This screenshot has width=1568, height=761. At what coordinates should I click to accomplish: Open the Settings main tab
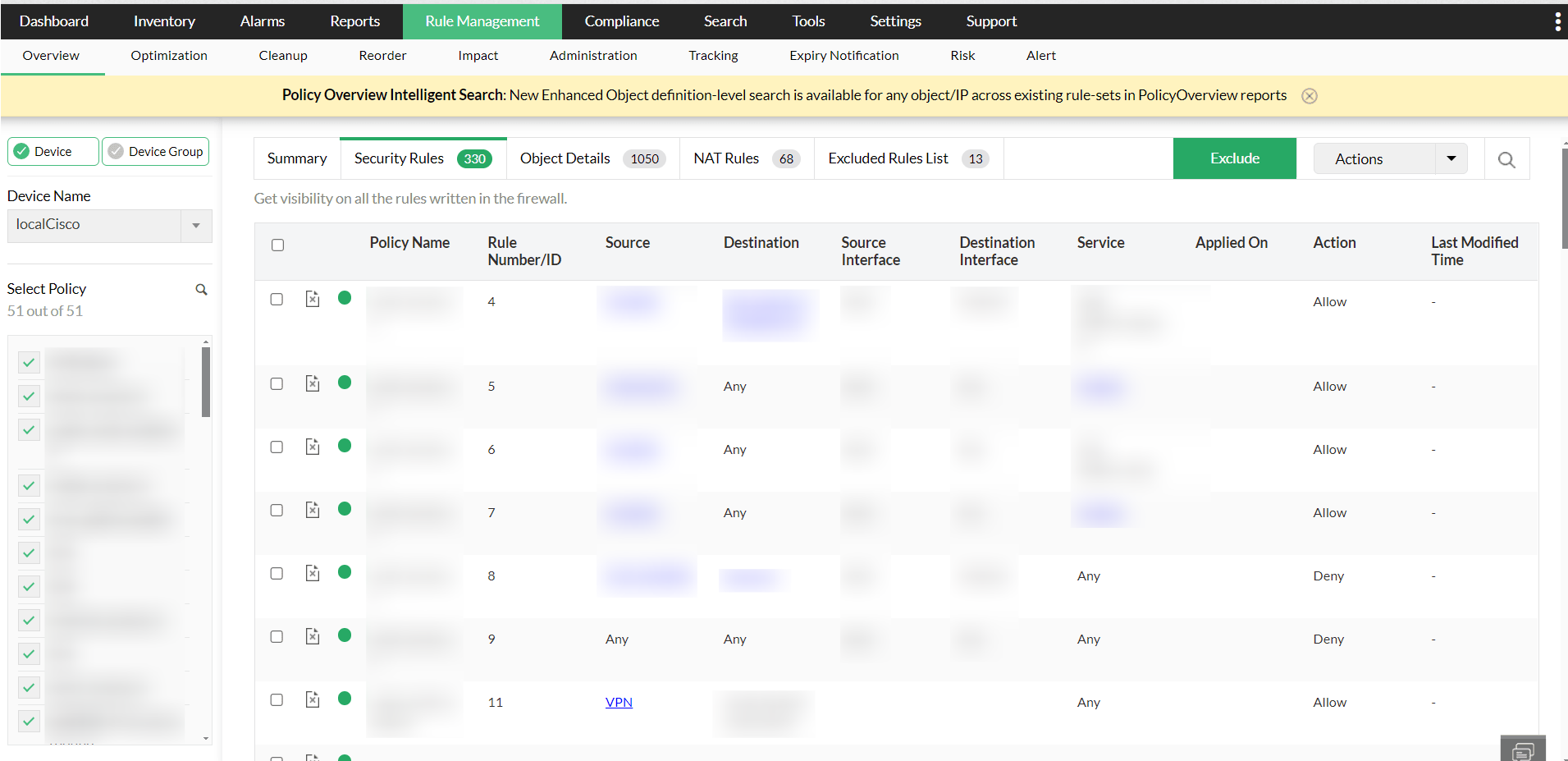(x=896, y=21)
